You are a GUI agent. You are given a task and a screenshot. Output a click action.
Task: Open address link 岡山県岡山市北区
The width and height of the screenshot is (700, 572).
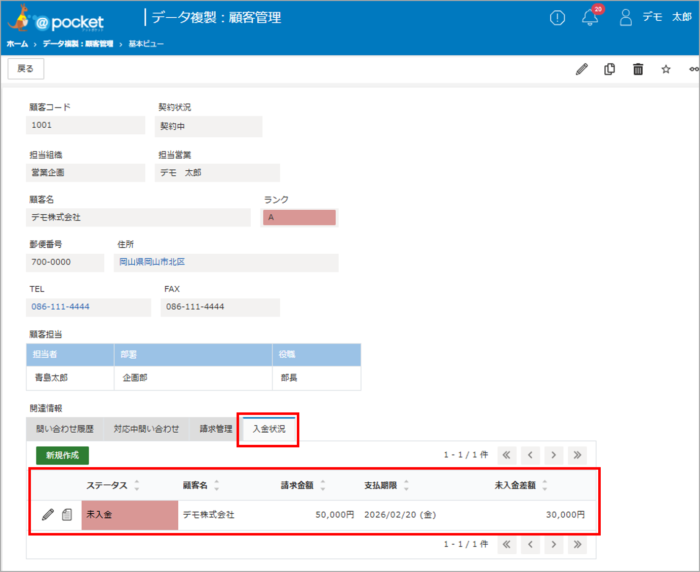pyautogui.click(x=152, y=262)
